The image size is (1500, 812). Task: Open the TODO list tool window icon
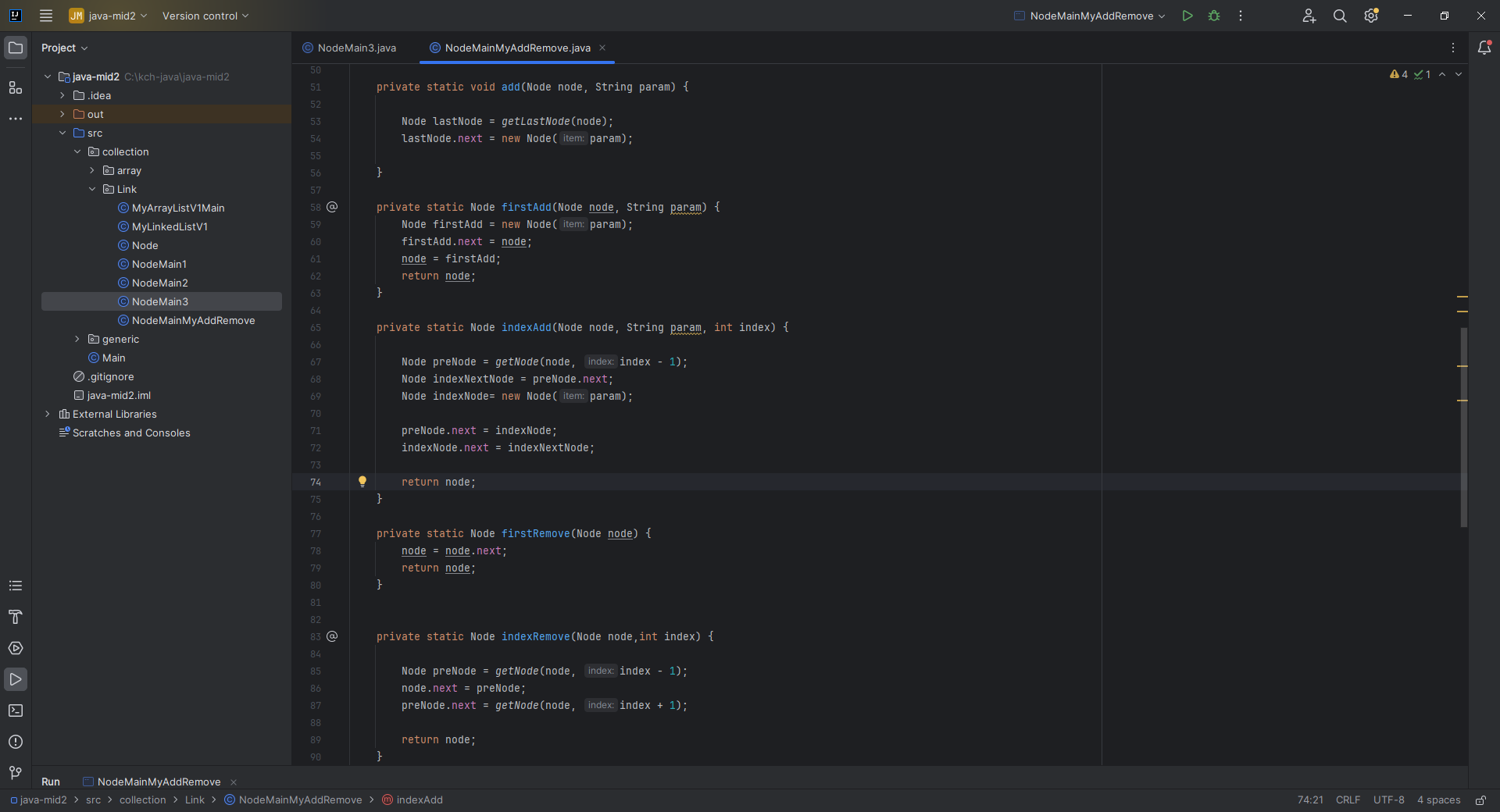[16, 586]
